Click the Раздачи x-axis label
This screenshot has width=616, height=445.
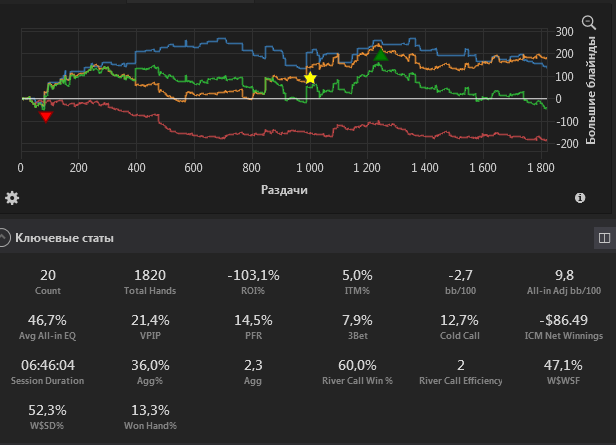pos(284,190)
